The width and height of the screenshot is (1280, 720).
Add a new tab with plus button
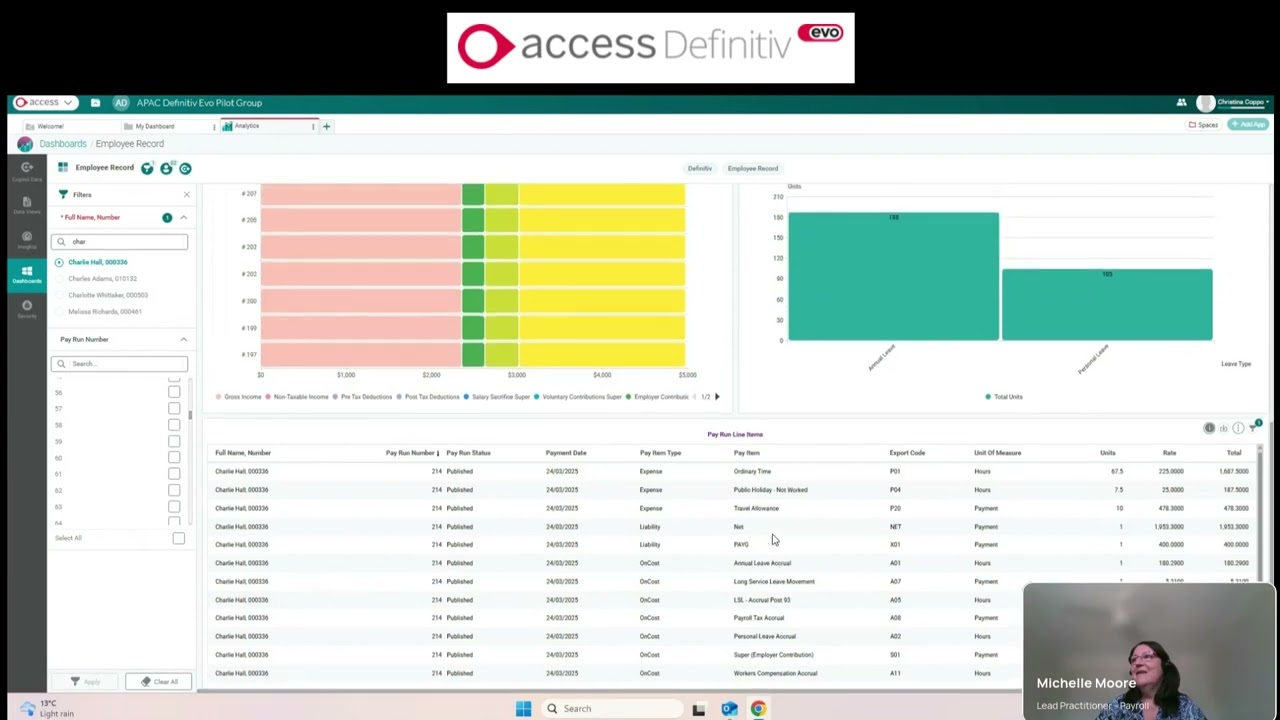pyautogui.click(x=326, y=127)
